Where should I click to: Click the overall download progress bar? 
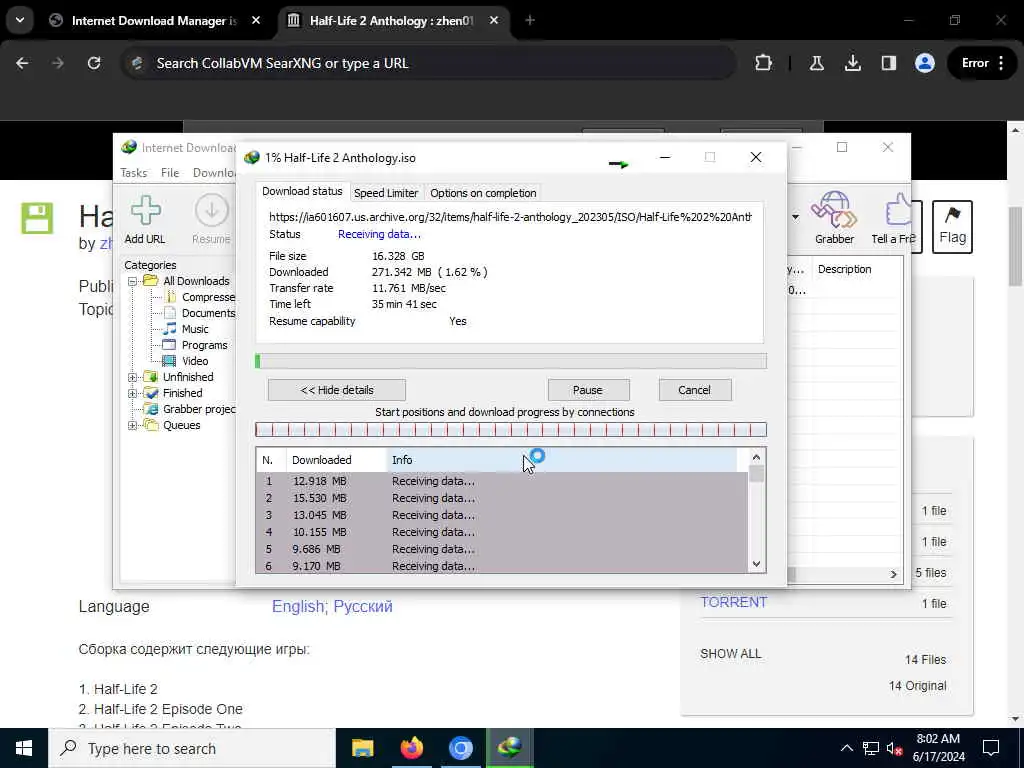[511, 361]
